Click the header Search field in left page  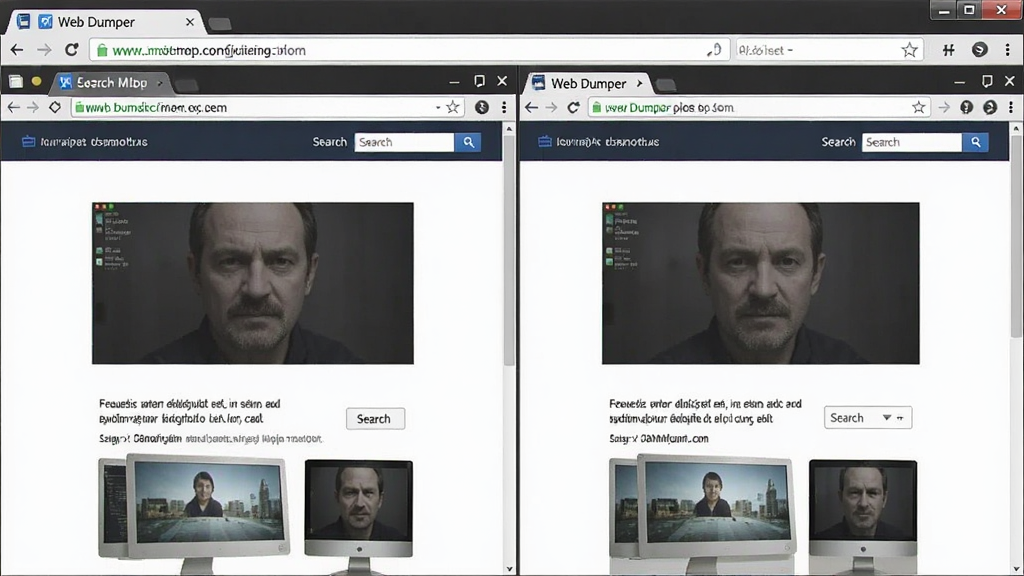[x=404, y=142]
